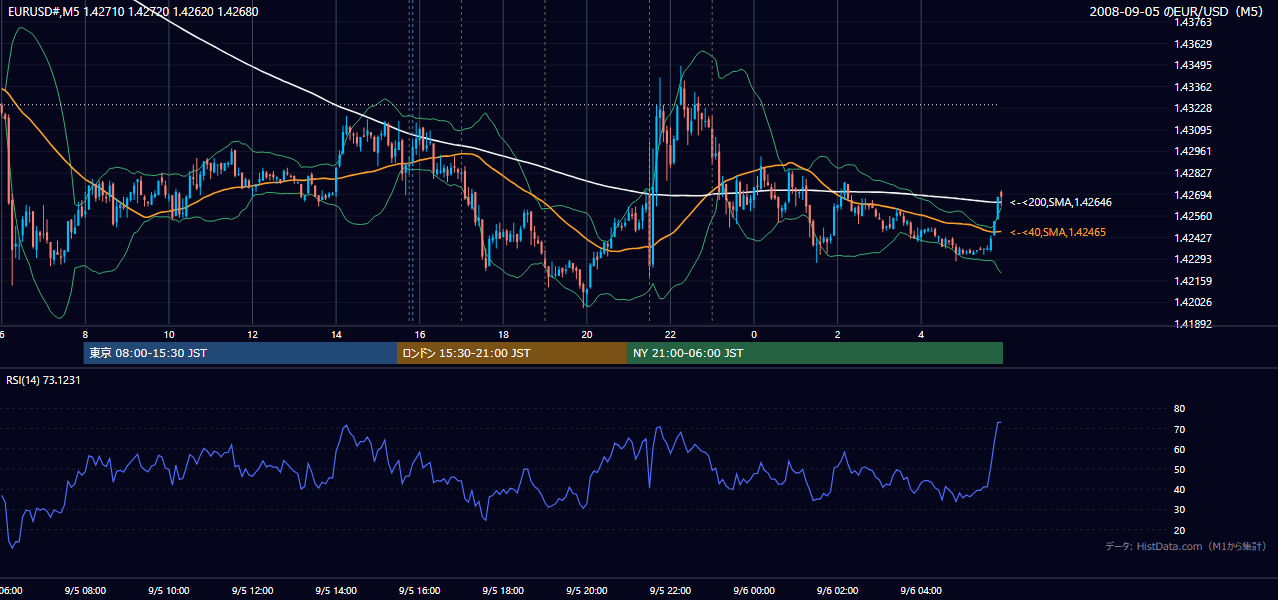Click price axis label 1.42694
1278x600 pixels.
click(1195, 195)
